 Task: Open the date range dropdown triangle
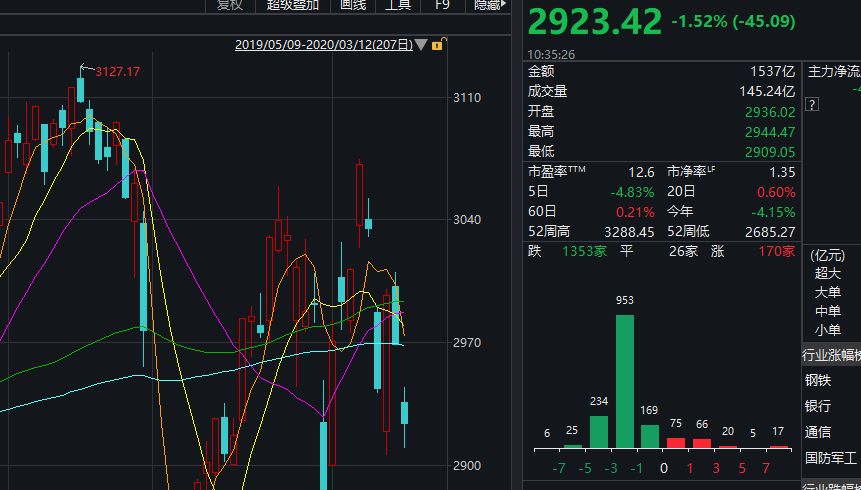(x=421, y=44)
